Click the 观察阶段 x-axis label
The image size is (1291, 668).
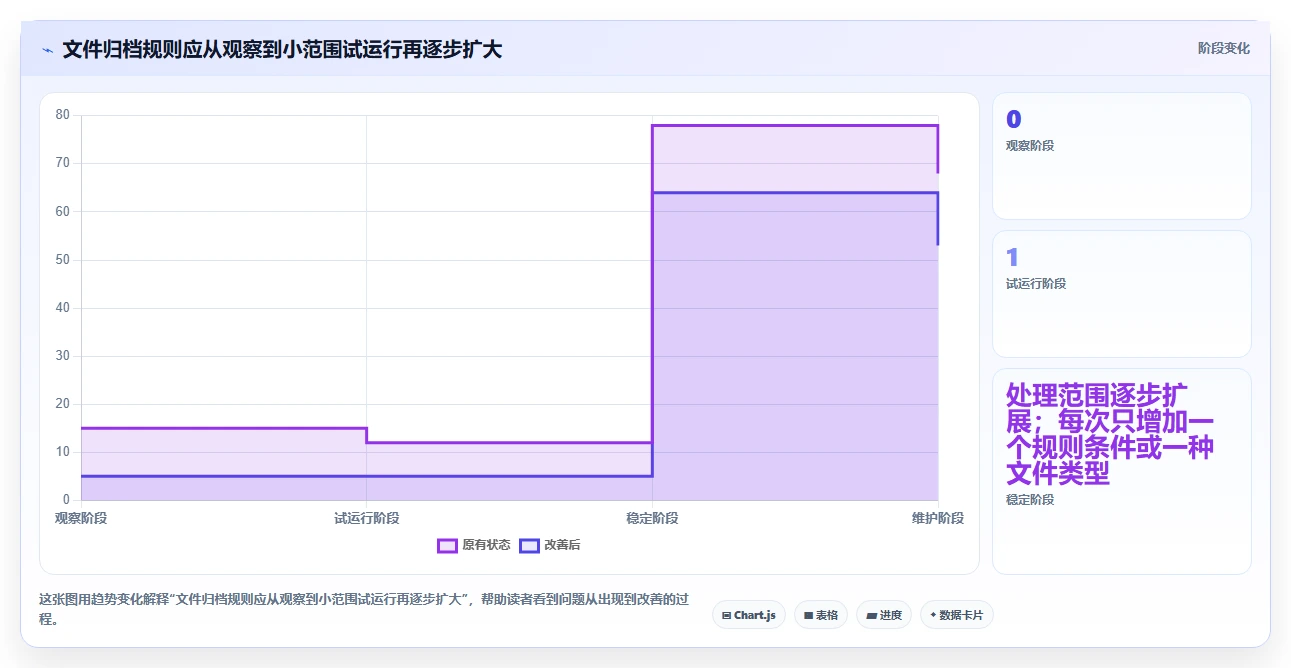click(x=81, y=518)
